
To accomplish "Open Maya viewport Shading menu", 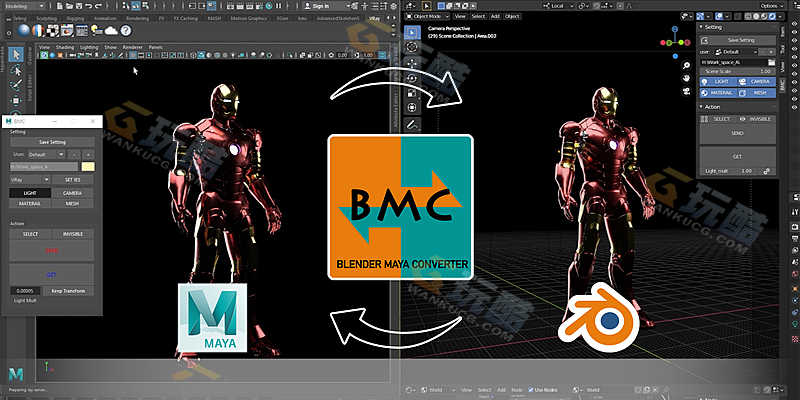I will click(65, 47).
